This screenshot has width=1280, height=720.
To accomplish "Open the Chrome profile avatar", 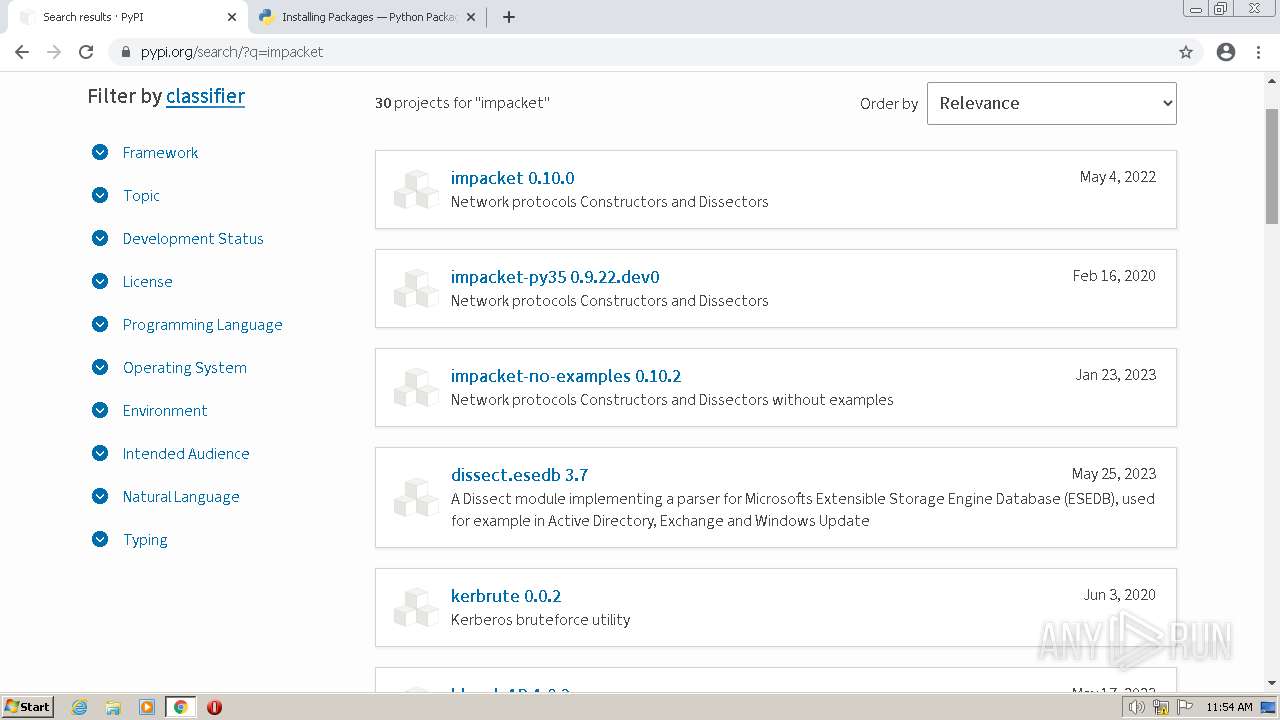I will click(1226, 52).
